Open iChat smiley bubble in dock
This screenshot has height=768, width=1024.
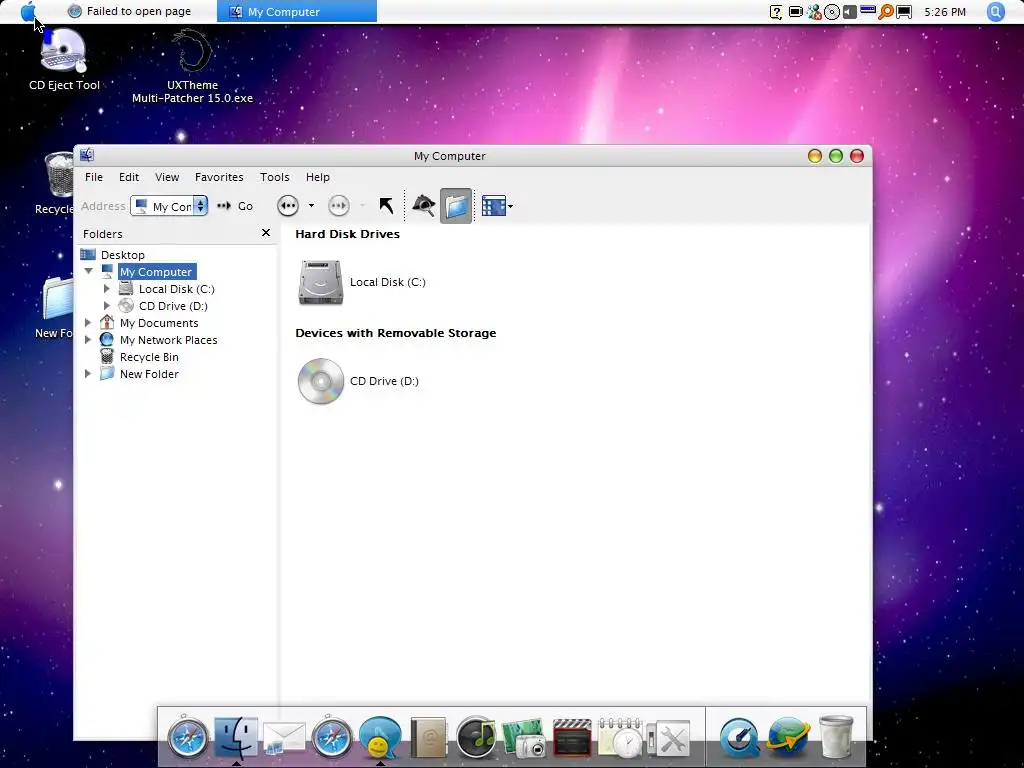(x=379, y=737)
